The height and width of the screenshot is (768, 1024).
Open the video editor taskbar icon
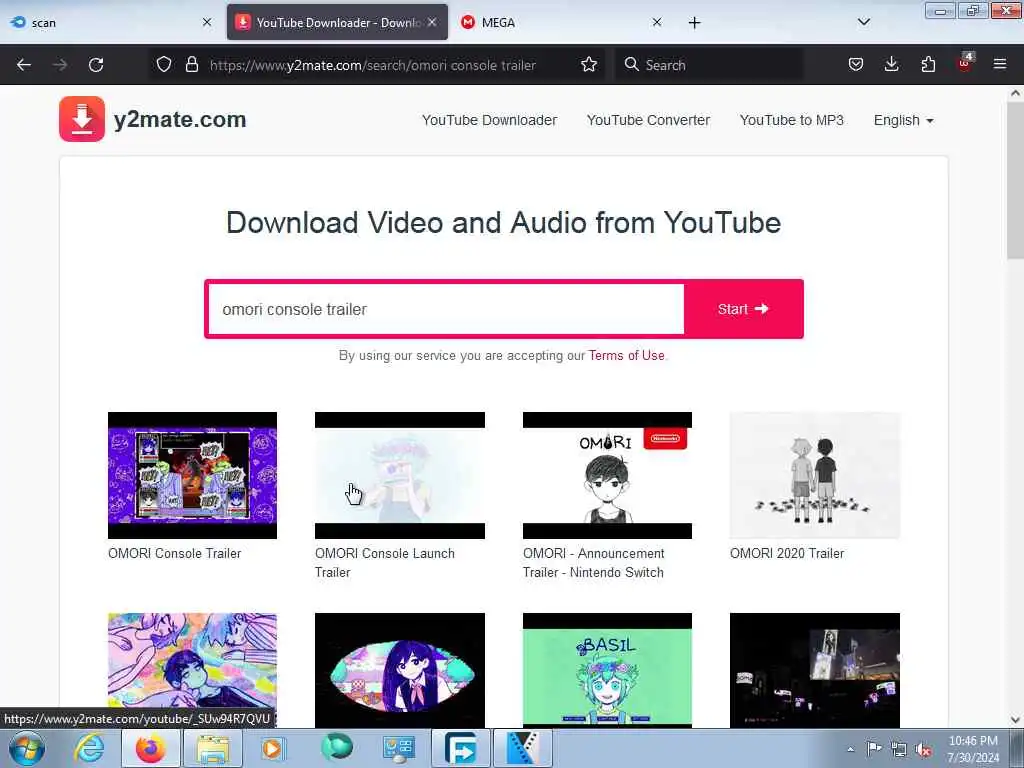523,748
